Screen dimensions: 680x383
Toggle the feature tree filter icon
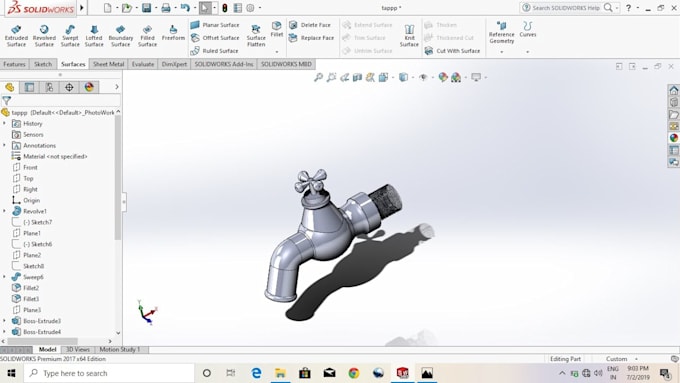point(7,101)
